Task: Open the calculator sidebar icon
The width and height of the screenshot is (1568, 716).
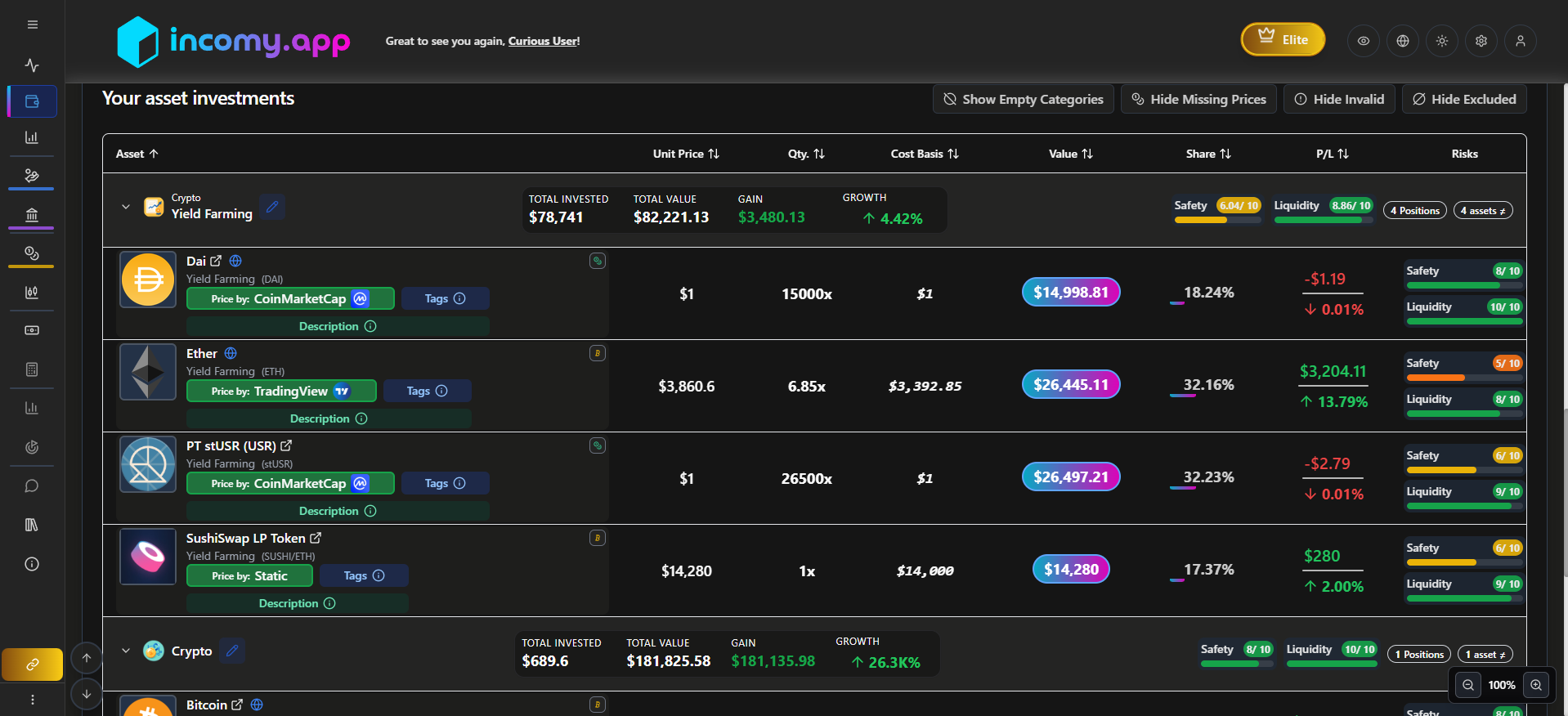Action: [x=32, y=369]
